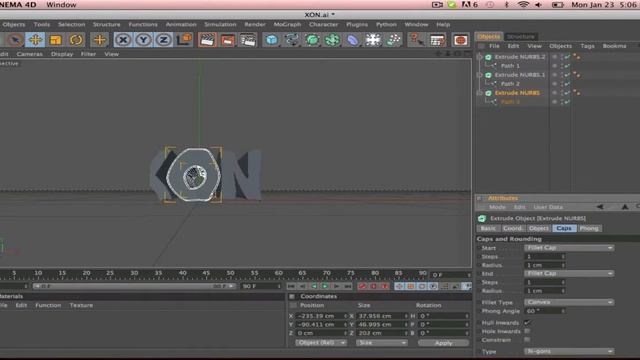
Task: Click the record keyframe button
Action: (362, 287)
